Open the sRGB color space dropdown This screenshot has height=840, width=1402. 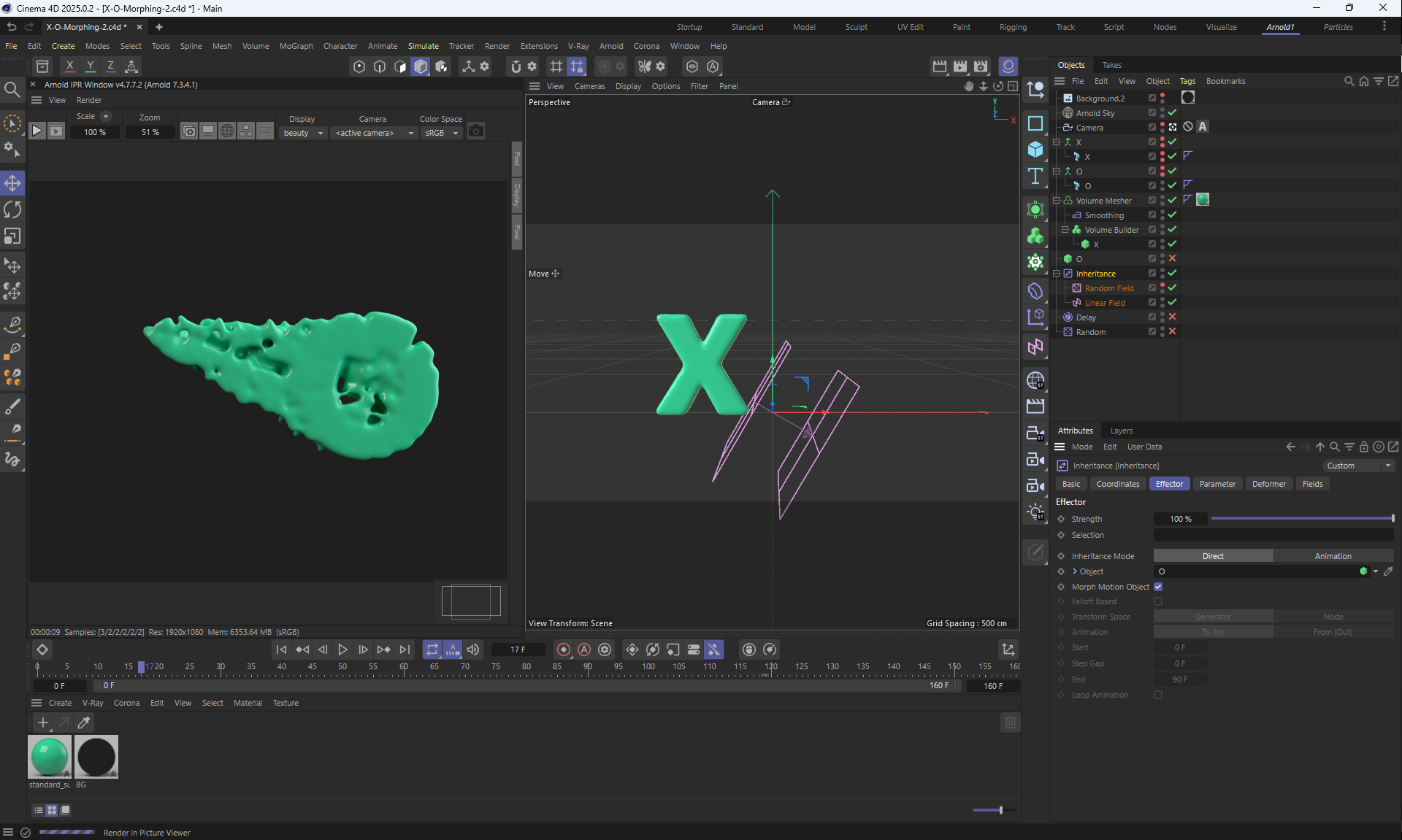coord(442,133)
